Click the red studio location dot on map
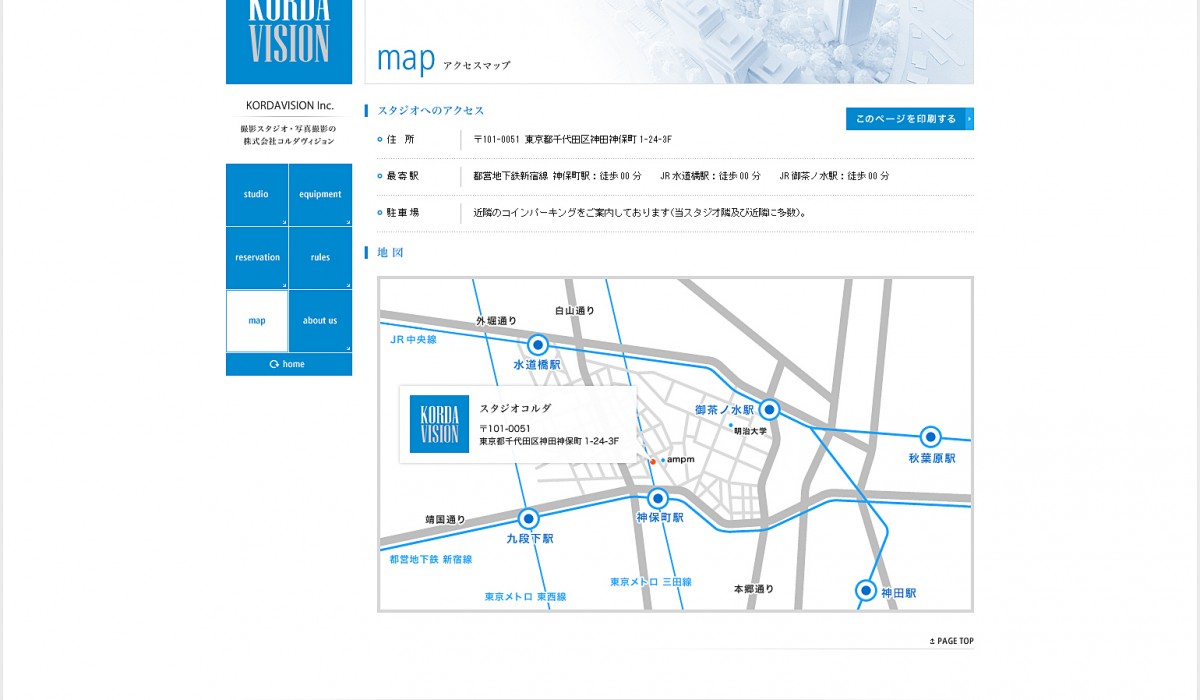The image size is (1200, 700). click(653, 461)
